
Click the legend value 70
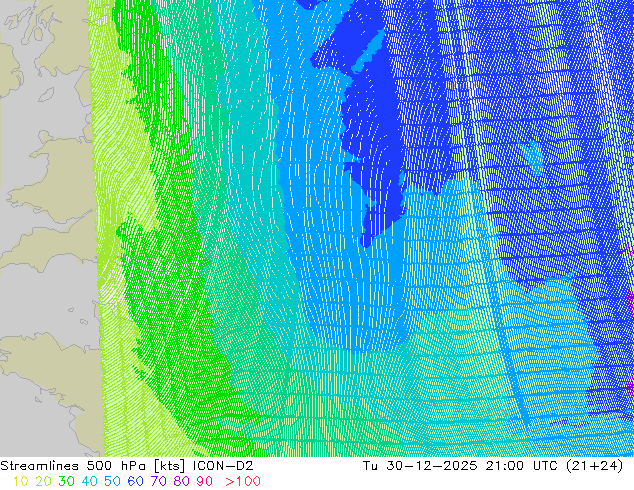click(x=158, y=481)
